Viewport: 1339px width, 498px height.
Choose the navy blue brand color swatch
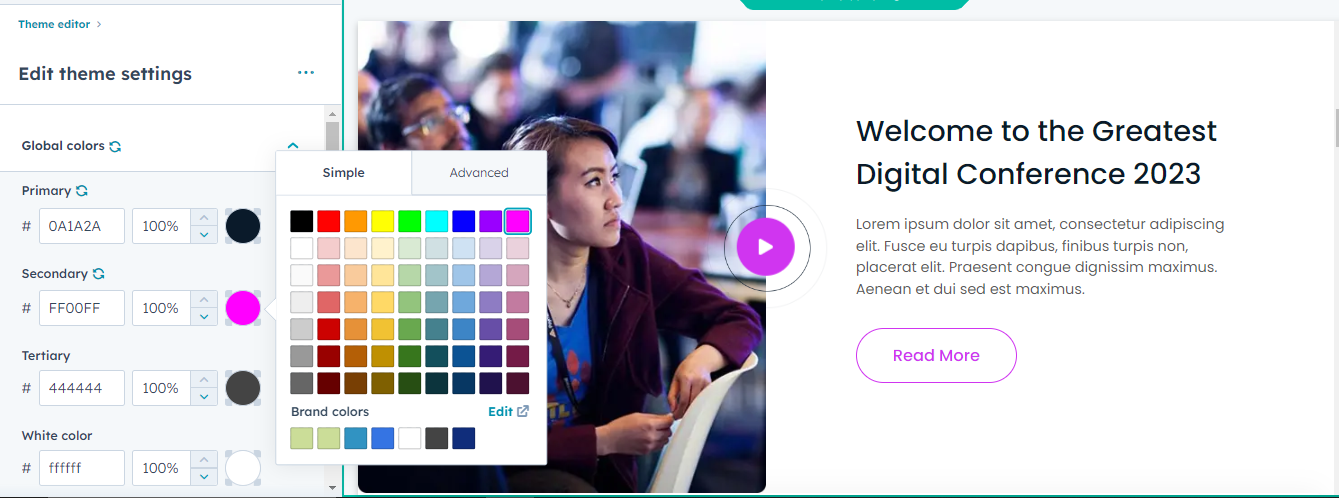pyautogui.click(x=464, y=438)
